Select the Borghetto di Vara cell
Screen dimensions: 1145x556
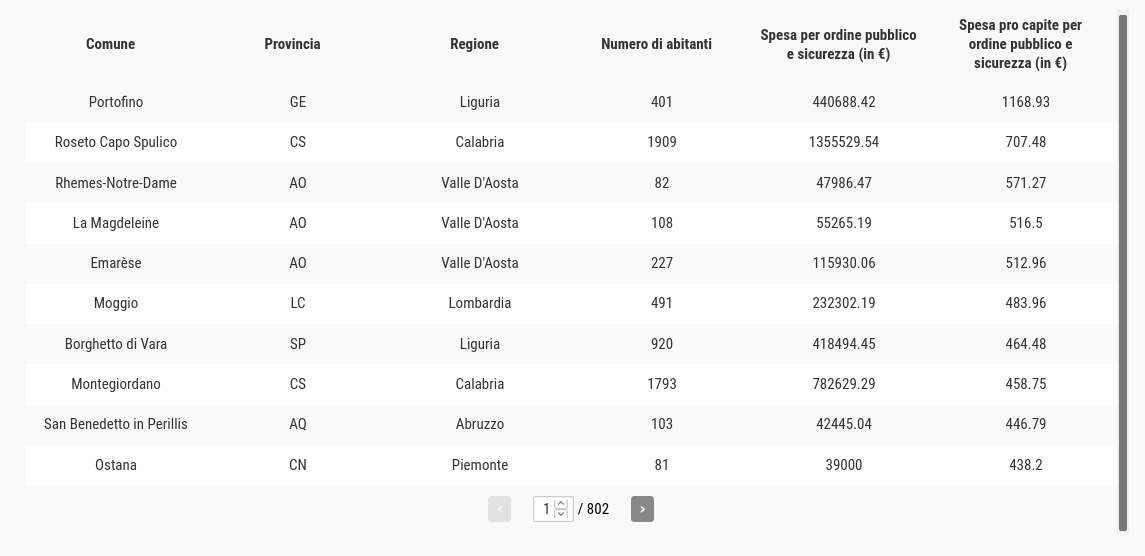115,344
